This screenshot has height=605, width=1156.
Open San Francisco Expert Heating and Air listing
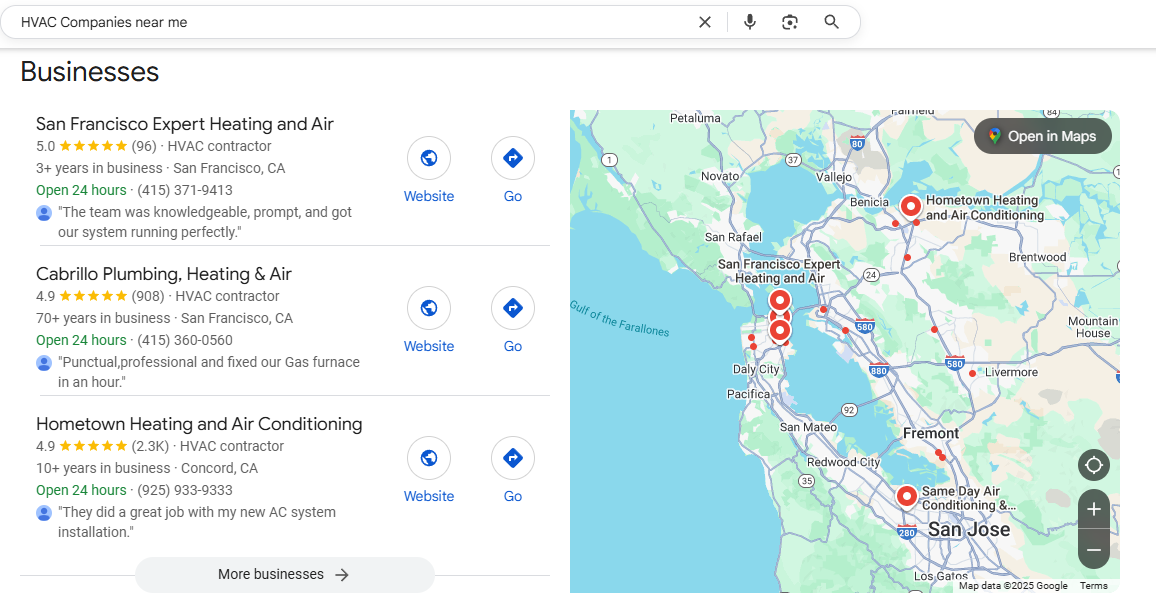pos(185,124)
